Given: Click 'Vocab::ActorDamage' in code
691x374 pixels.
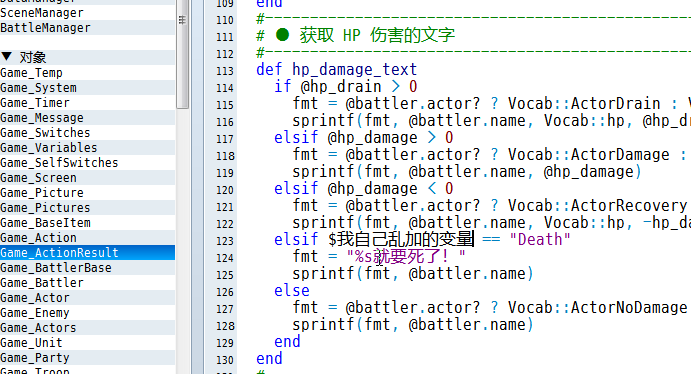Looking at the screenshot, I should coord(588,155).
